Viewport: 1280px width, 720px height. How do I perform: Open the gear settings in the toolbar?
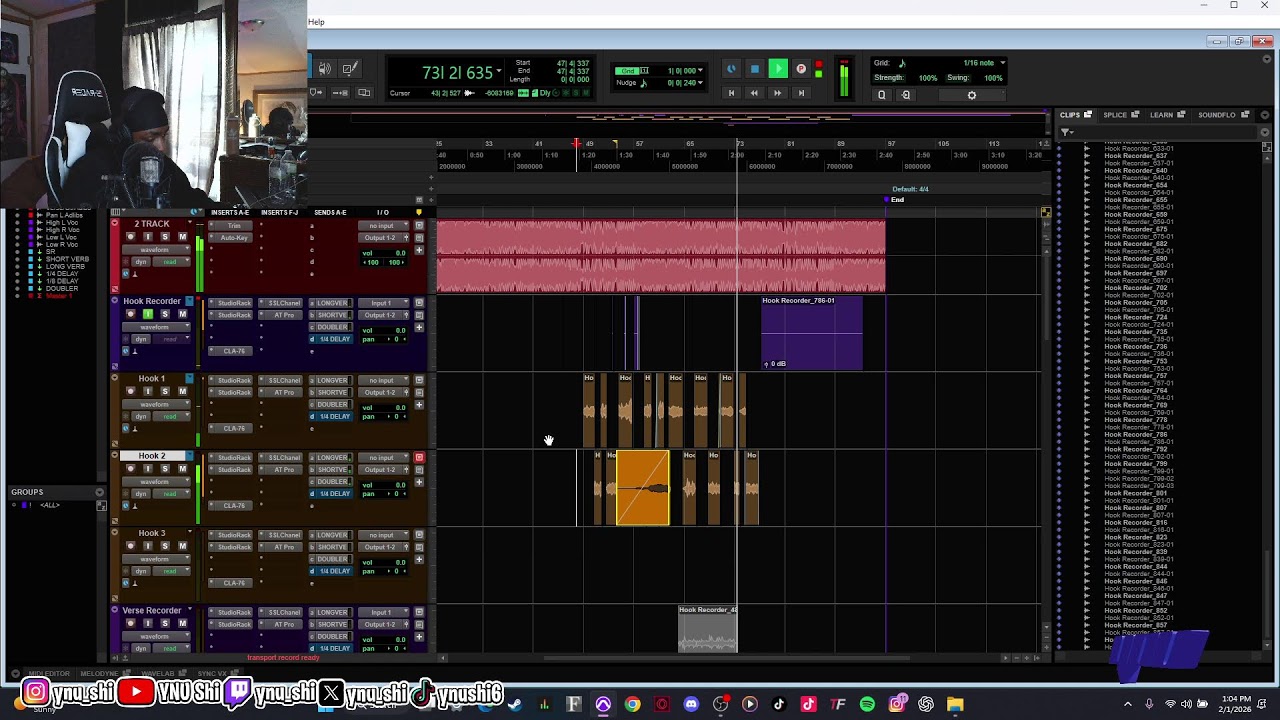click(971, 95)
